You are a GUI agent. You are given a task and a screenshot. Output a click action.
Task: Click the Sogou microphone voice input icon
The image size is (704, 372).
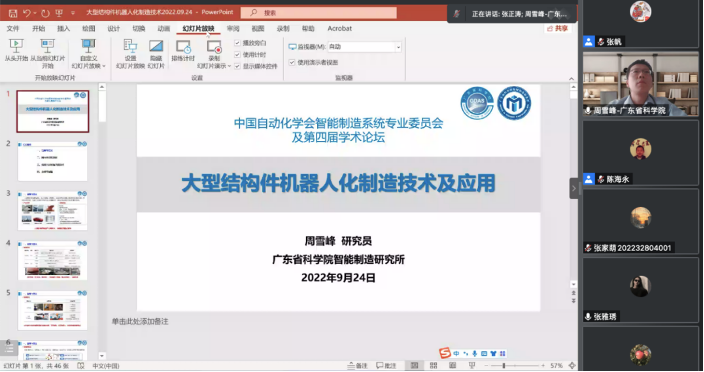[475, 354]
